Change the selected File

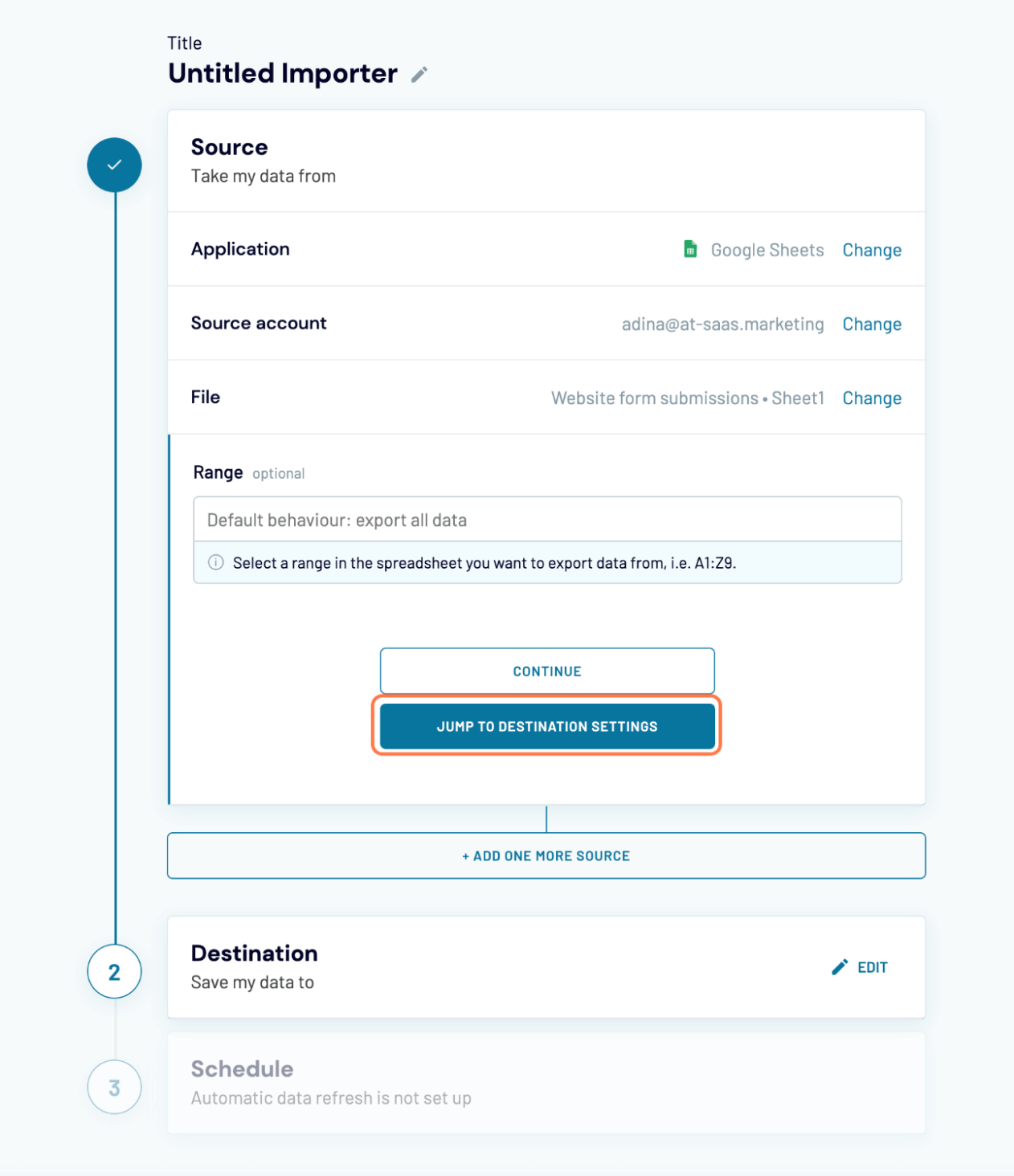872,398
